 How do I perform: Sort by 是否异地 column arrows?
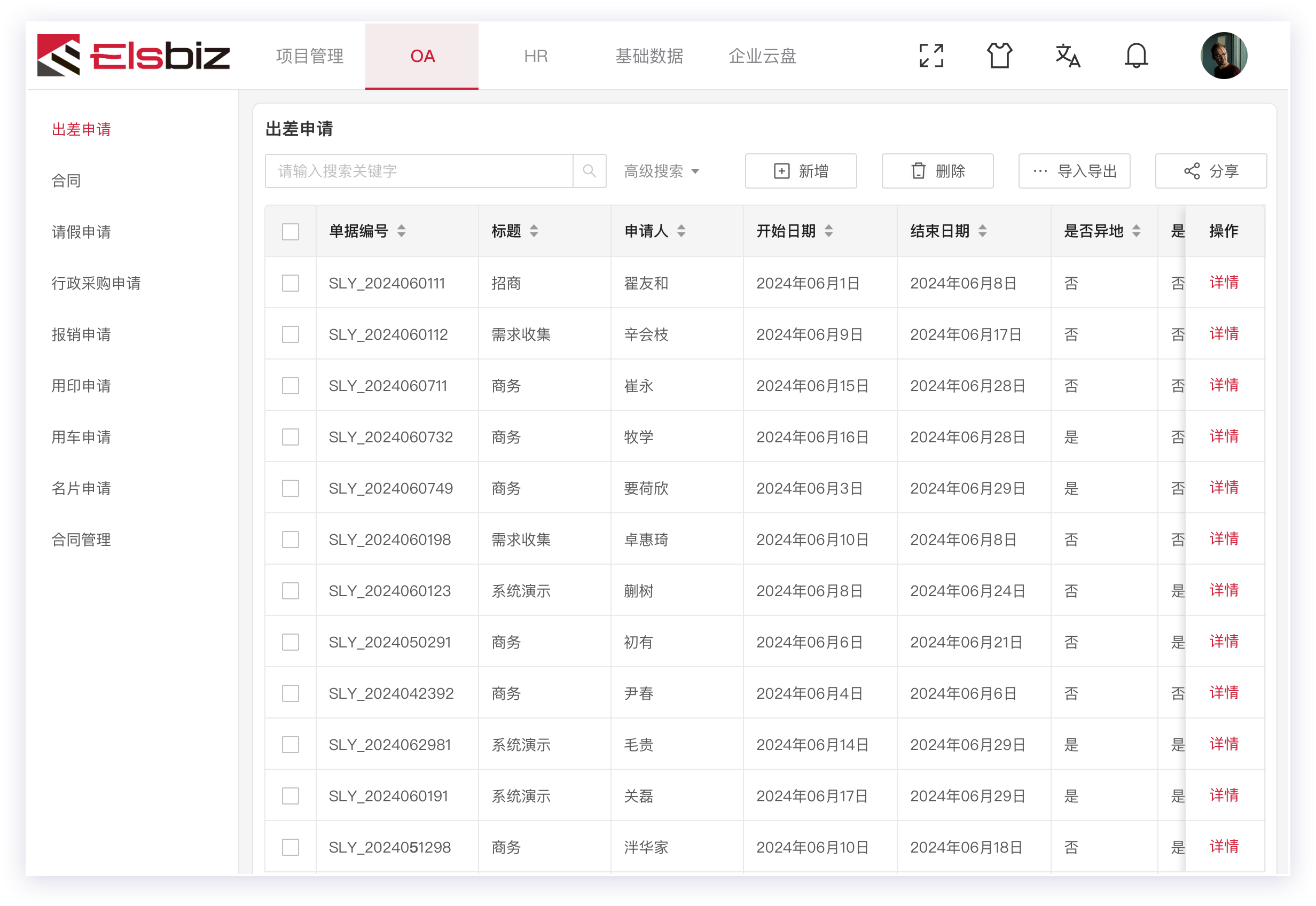point(1136,231)
